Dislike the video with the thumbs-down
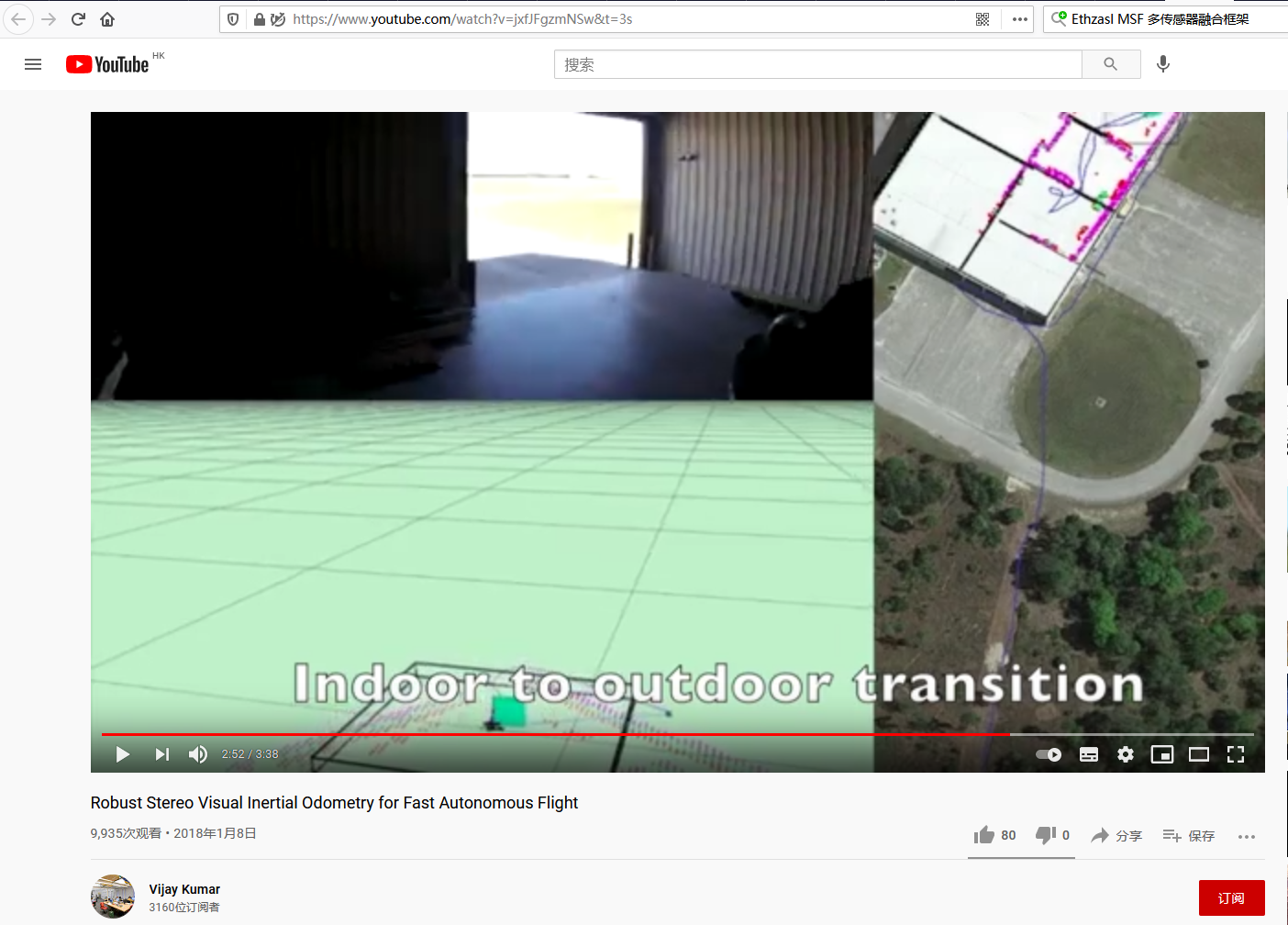 tap(1045, 835)
